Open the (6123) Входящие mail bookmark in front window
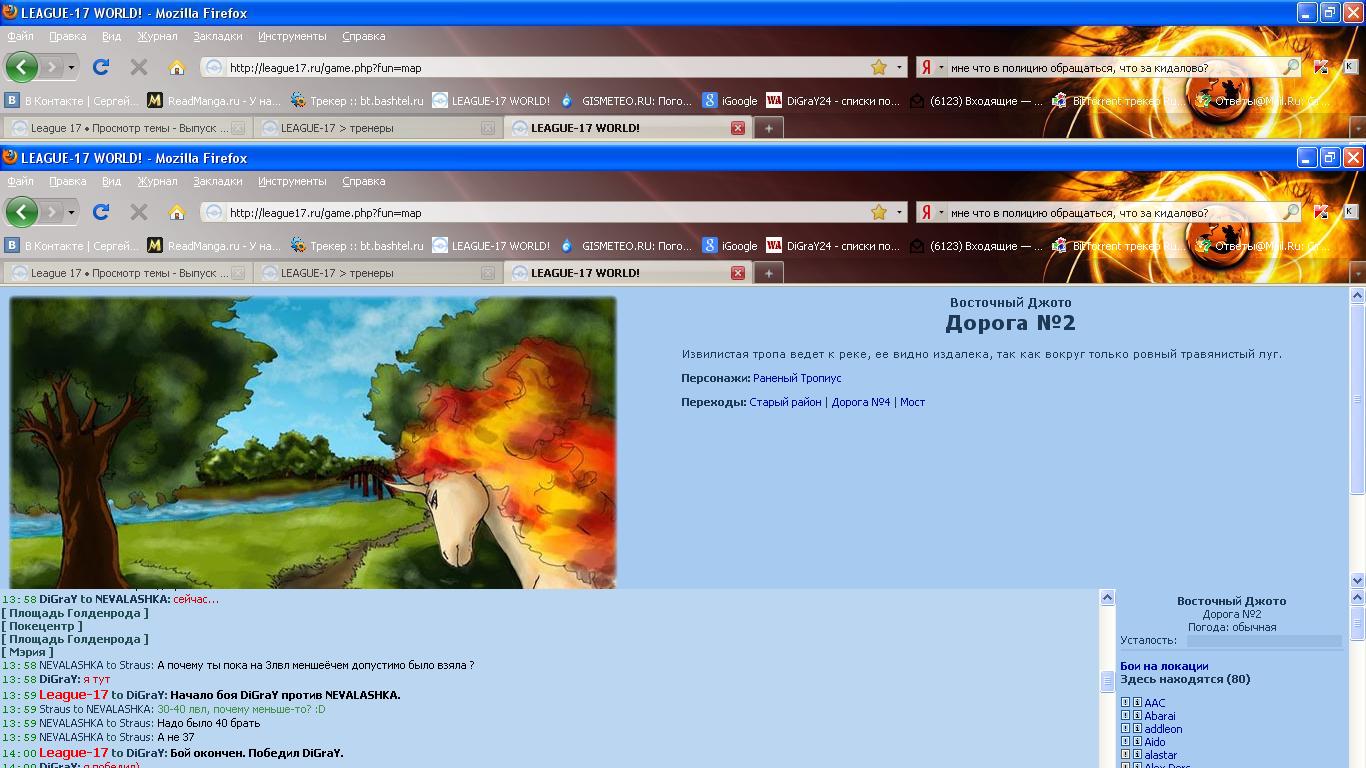 [976, 246]
